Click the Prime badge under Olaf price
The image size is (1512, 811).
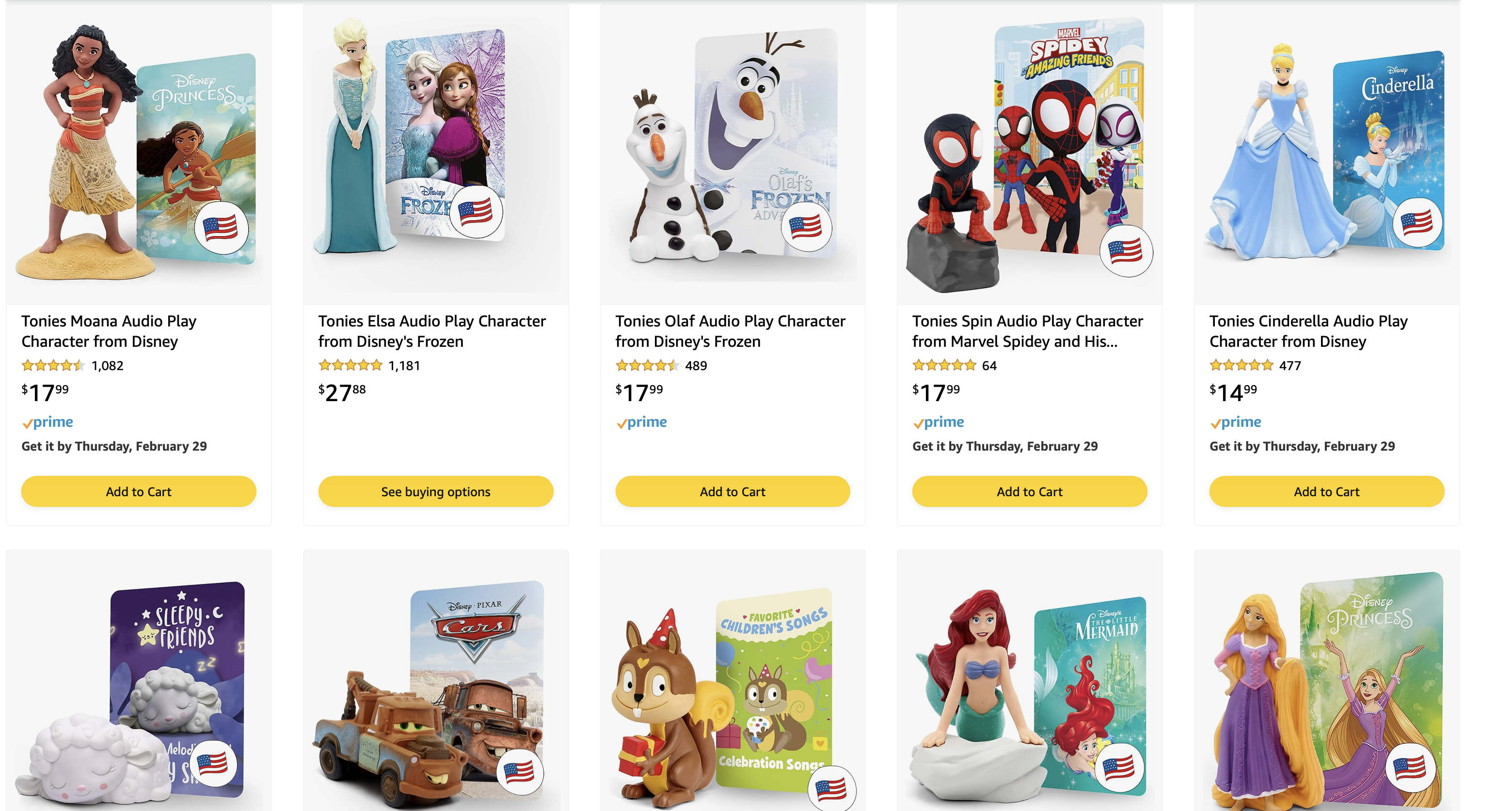click(641, 422)
